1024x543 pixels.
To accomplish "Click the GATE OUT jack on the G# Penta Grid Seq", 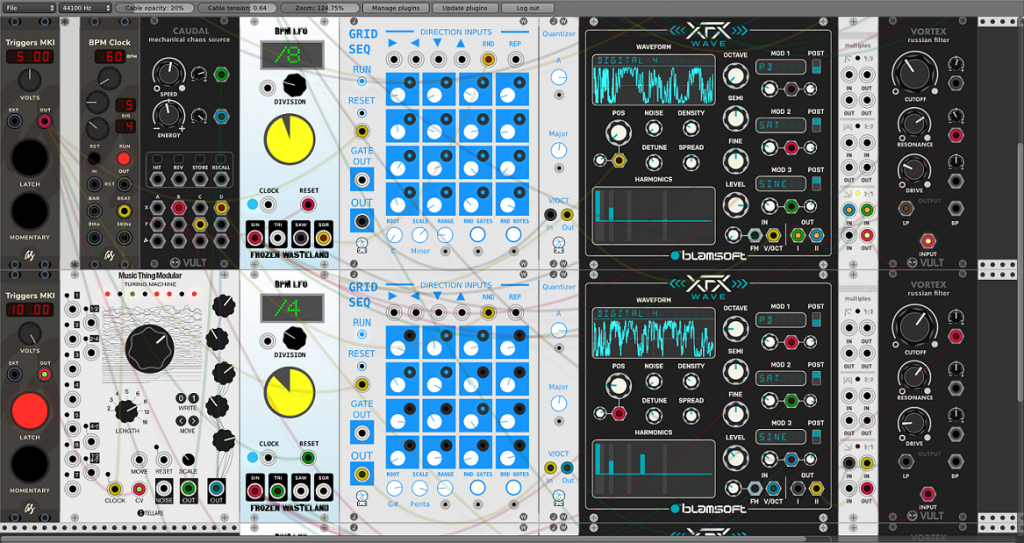I will click(361, 433).
